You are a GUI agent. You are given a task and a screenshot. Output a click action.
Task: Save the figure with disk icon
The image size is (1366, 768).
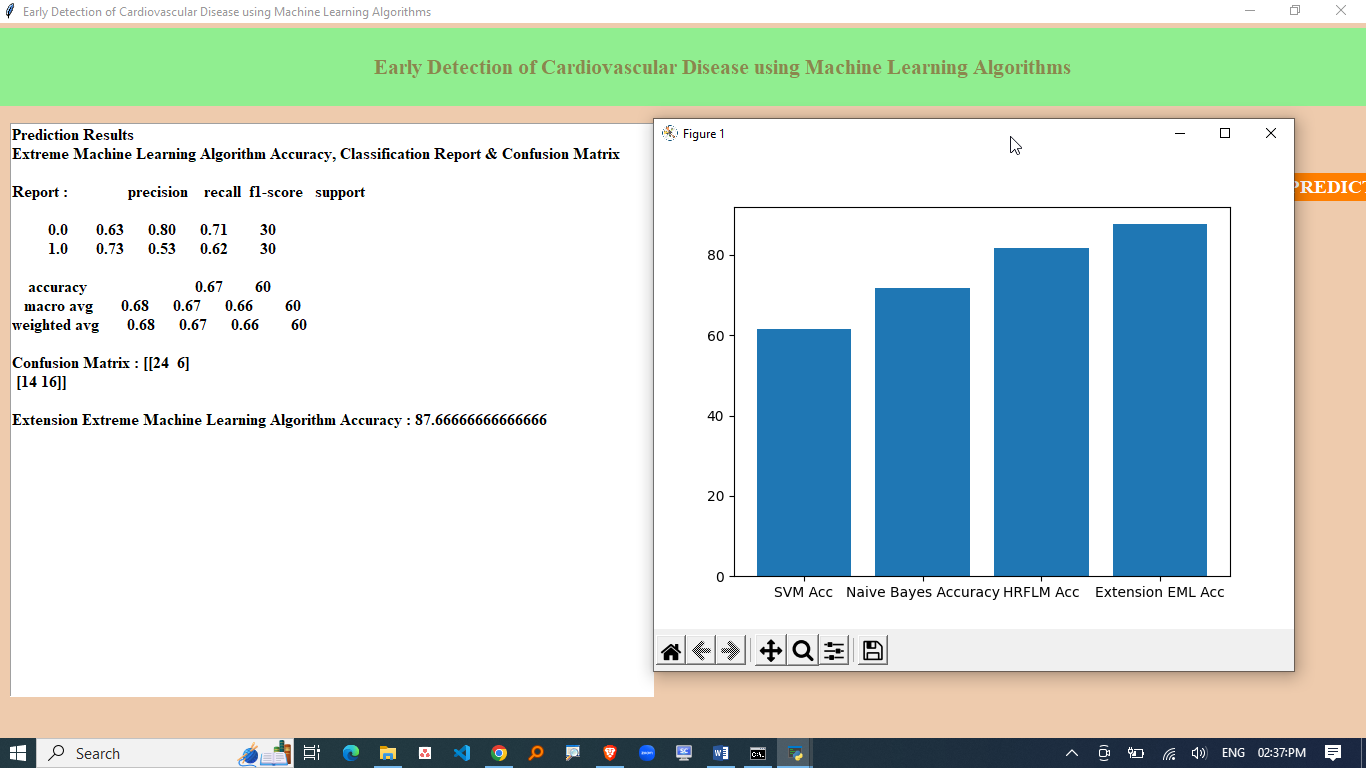click(872, 652)
